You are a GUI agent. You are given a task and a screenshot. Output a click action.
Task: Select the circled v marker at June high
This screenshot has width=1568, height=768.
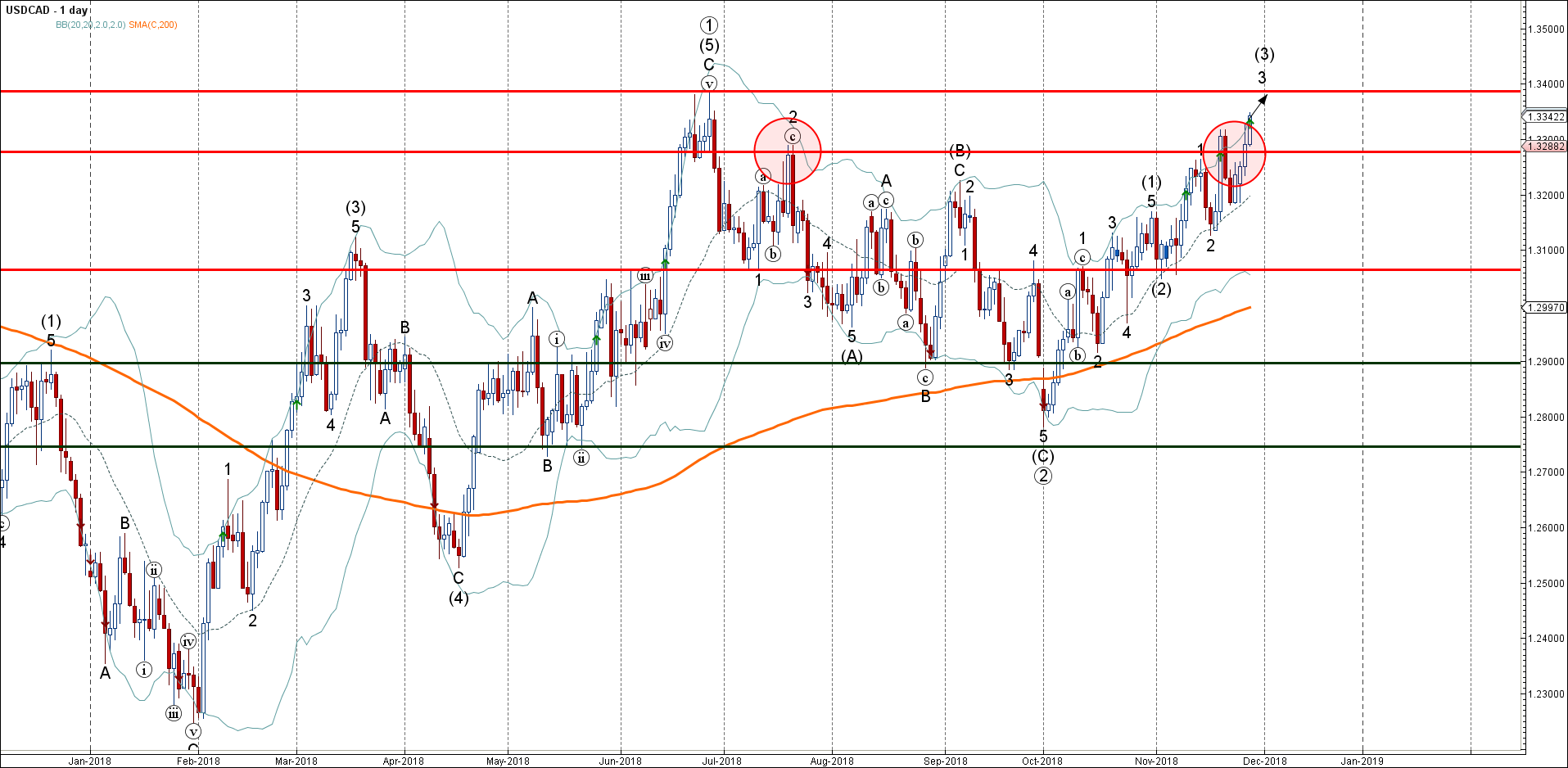coord(709,84)
